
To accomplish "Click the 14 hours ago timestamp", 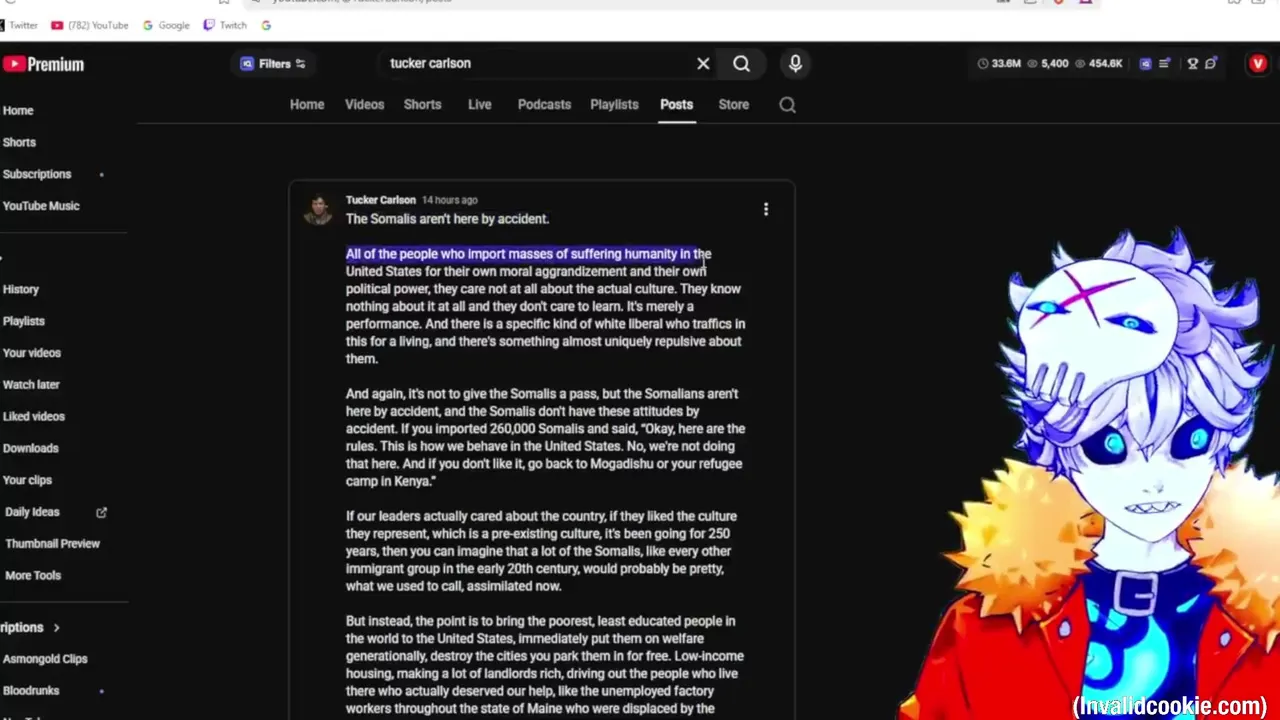I will 449,200.
